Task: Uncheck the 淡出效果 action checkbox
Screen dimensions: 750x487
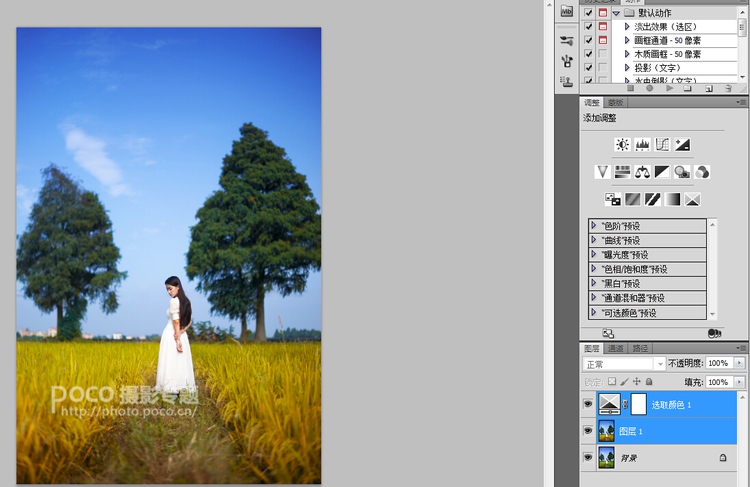Action: (x=589, y=26)
